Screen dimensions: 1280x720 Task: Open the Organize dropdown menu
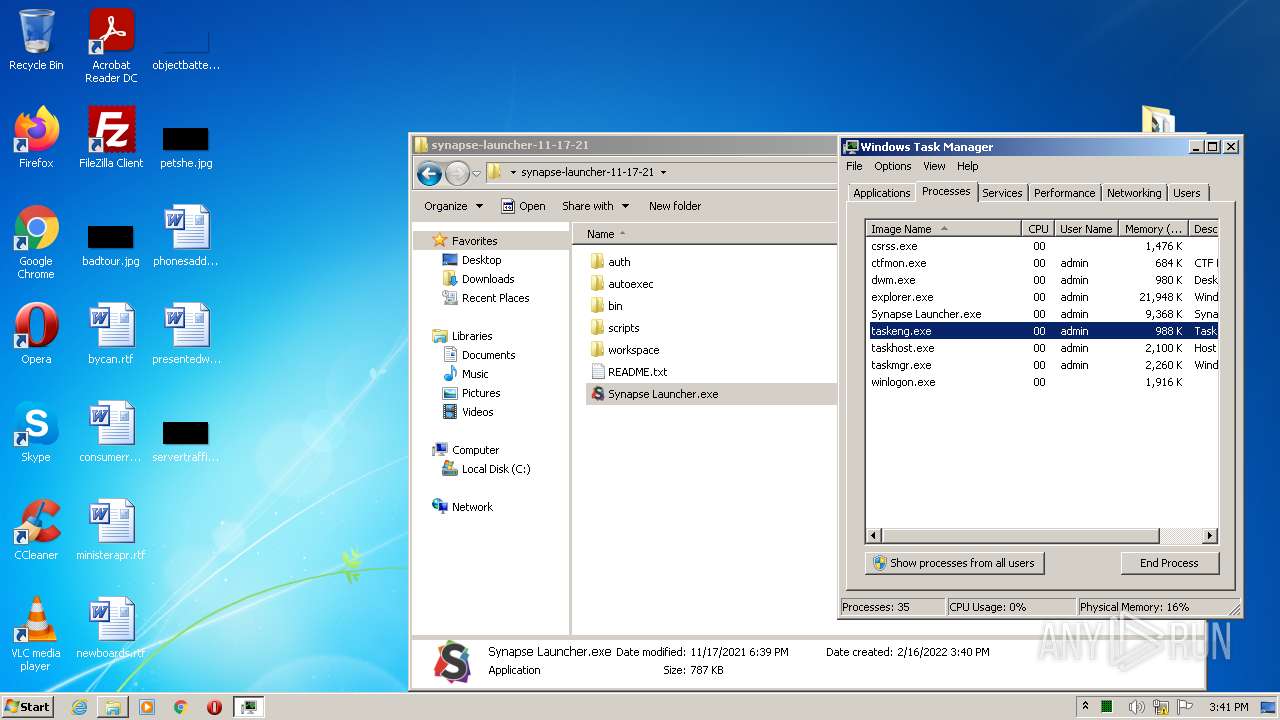coord(453,206)
